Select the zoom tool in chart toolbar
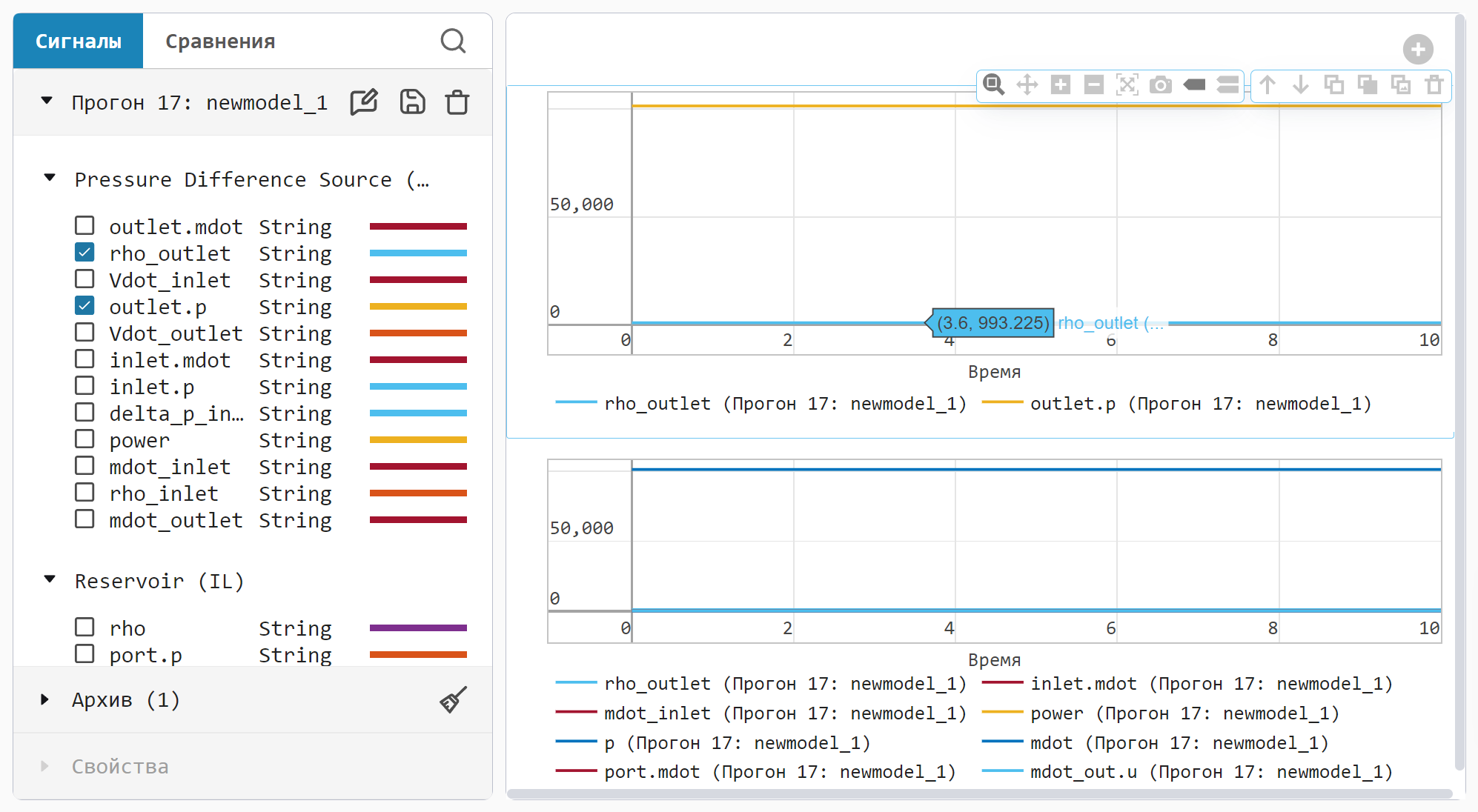The image size is (1478, 812). pyautogui.click(x=993, y=84)
